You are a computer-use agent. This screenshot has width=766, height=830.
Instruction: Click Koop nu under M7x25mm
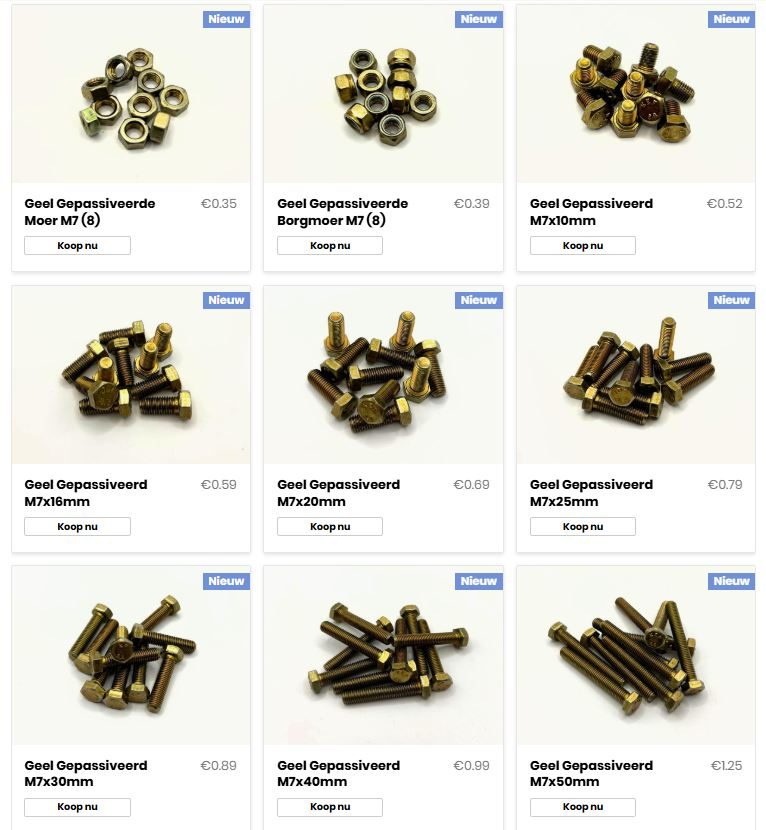click(583, 527)
